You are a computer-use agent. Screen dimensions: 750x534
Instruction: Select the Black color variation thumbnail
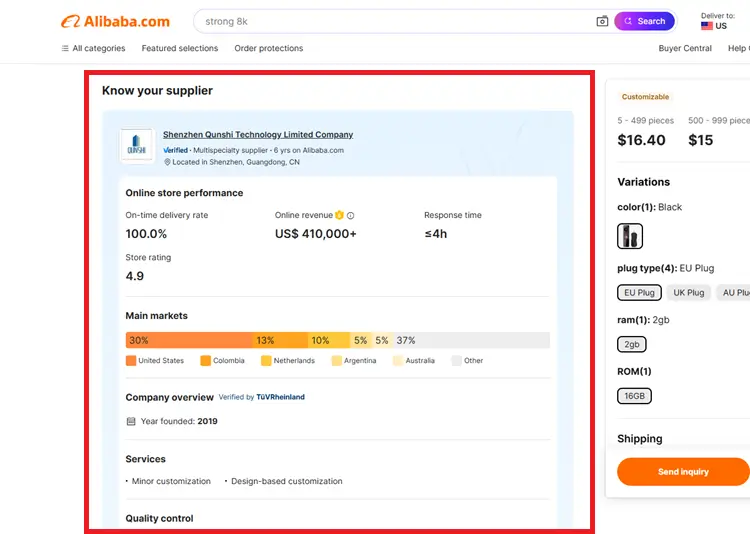coord(630,236)
